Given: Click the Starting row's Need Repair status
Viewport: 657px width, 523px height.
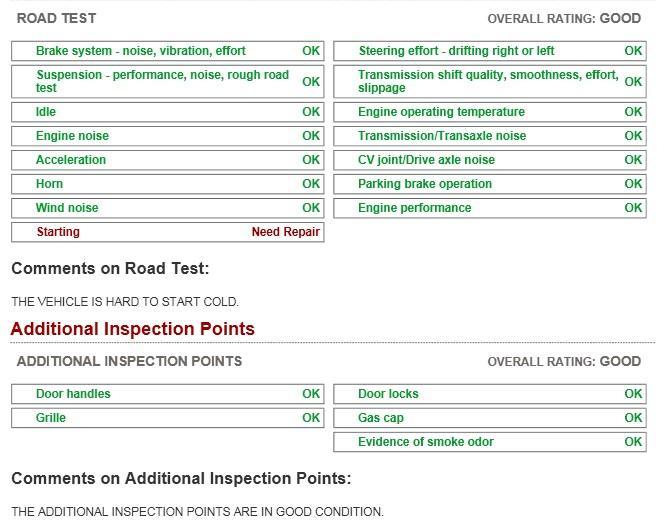Looking at the screenshot, I should click(x=285, y=232).
